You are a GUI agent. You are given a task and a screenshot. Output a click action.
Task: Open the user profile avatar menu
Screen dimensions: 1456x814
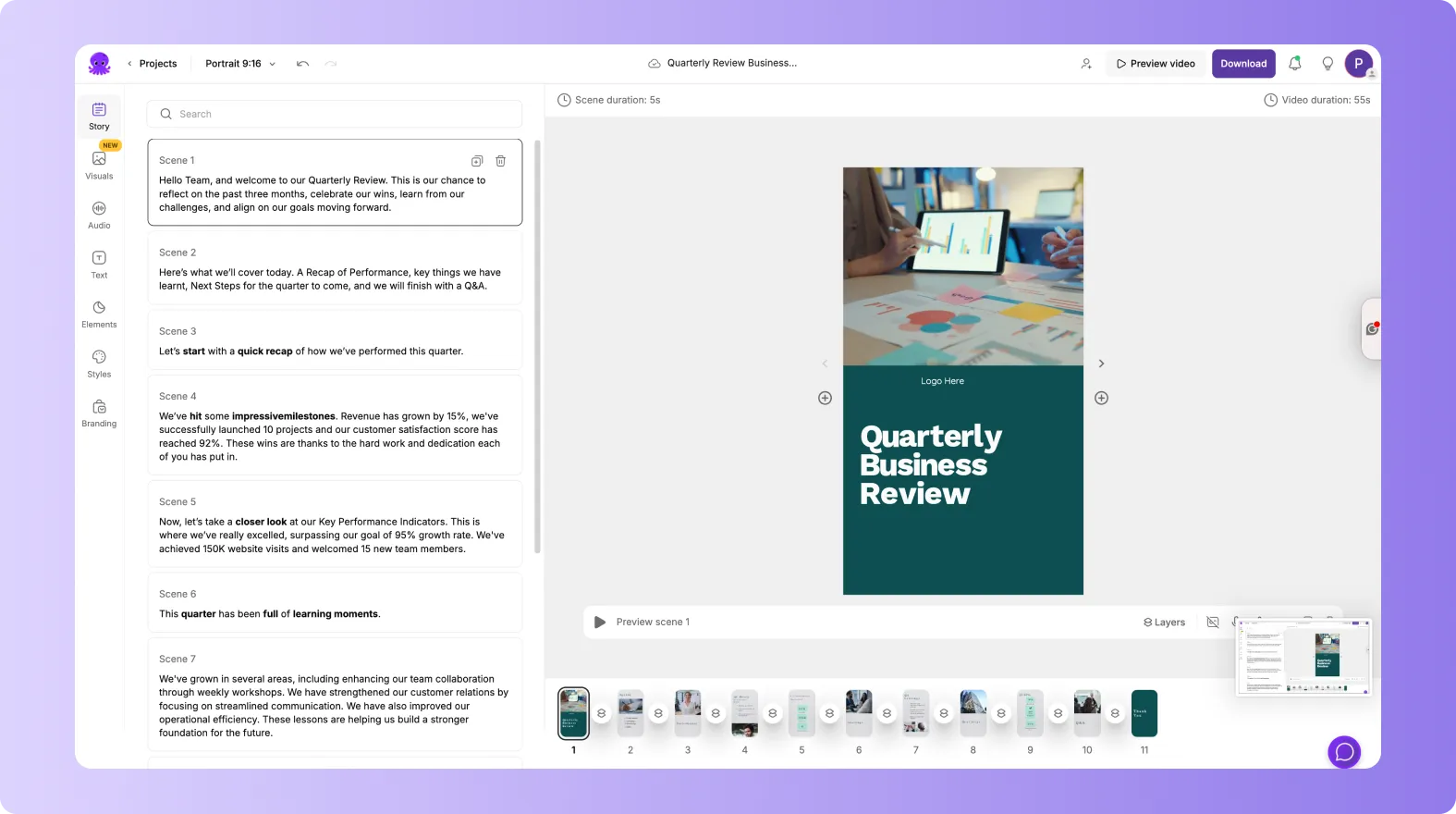[x=1358, y=64]
